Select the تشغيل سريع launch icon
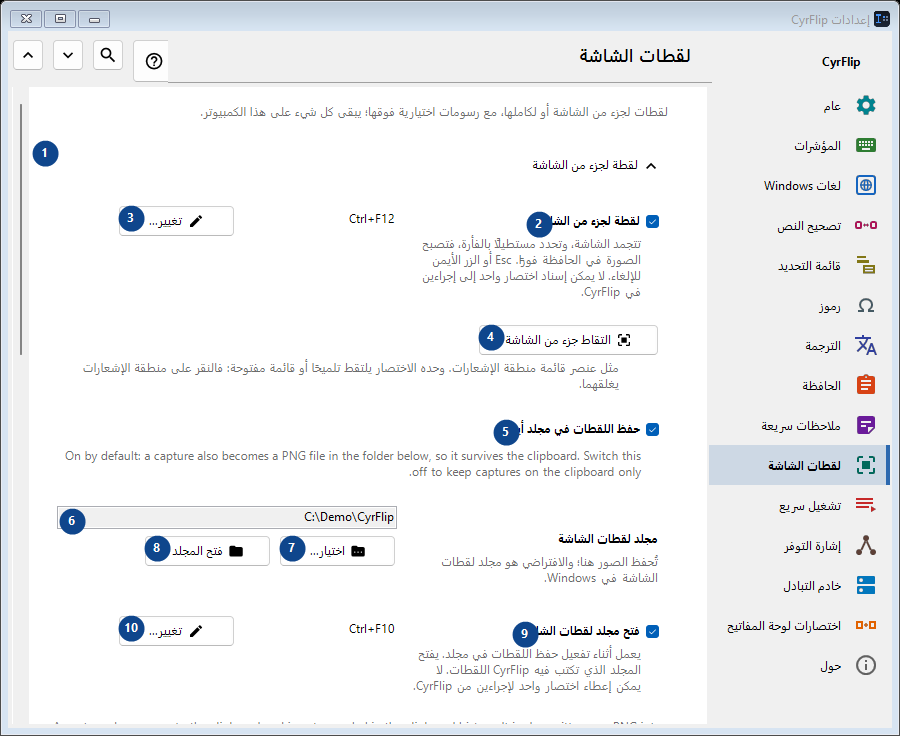Image resolution: width=900 pixels, height=736 pixels. click(866, 505)
